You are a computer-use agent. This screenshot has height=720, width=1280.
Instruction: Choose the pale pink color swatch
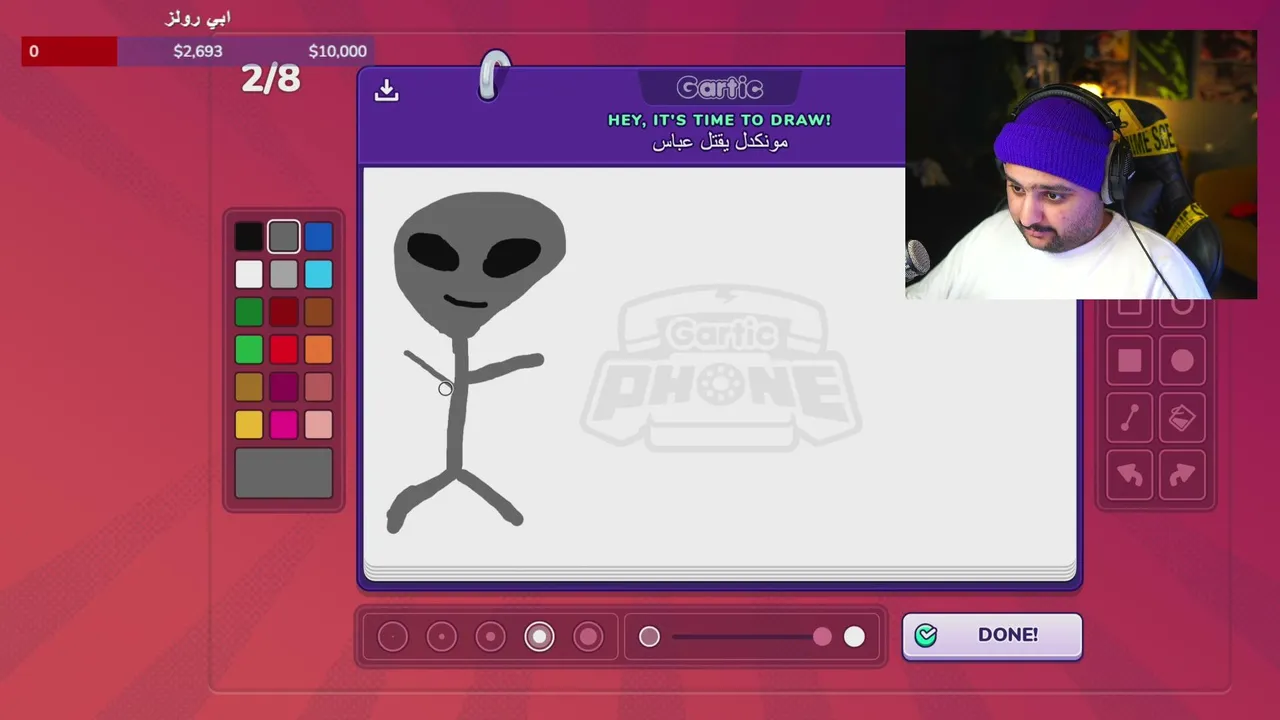tap(318, 425)
